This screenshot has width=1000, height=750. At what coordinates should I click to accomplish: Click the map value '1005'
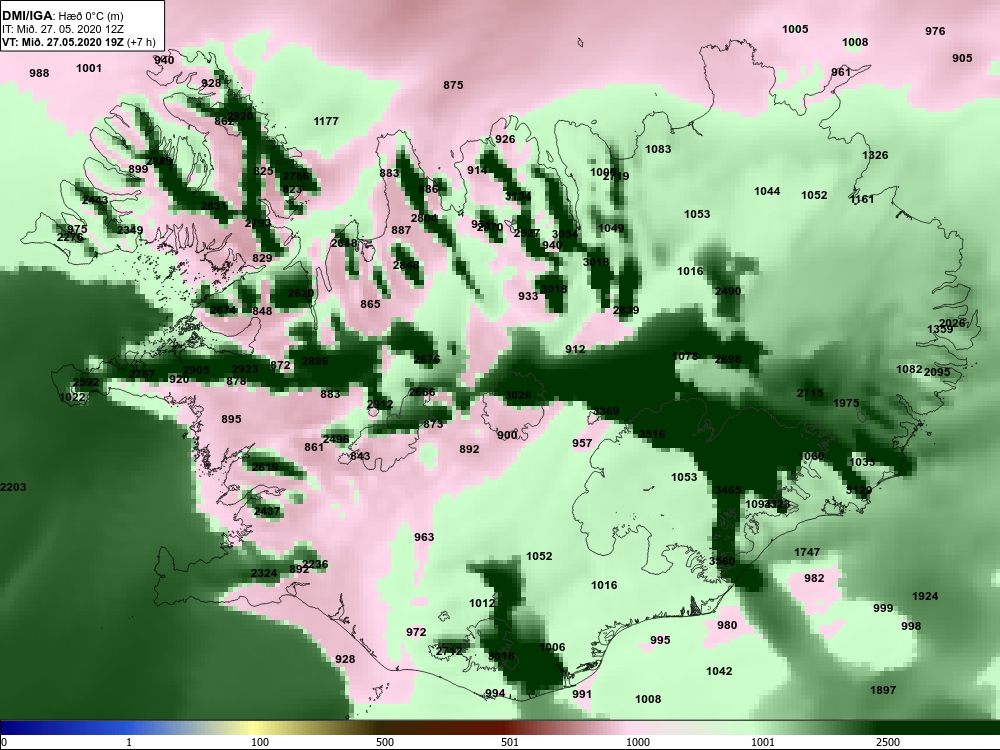tap(795, 29)
